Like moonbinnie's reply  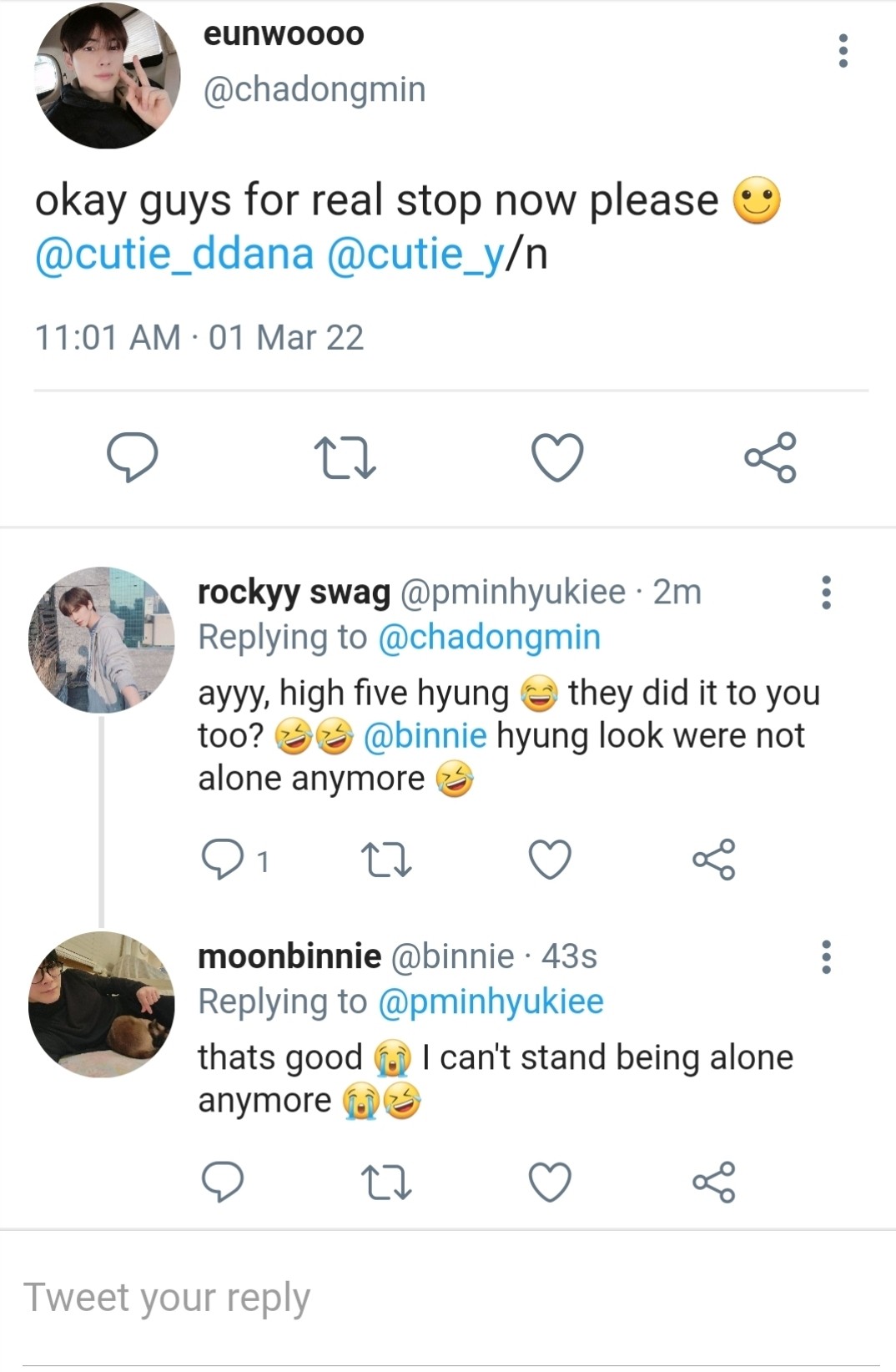[551, 1182]
